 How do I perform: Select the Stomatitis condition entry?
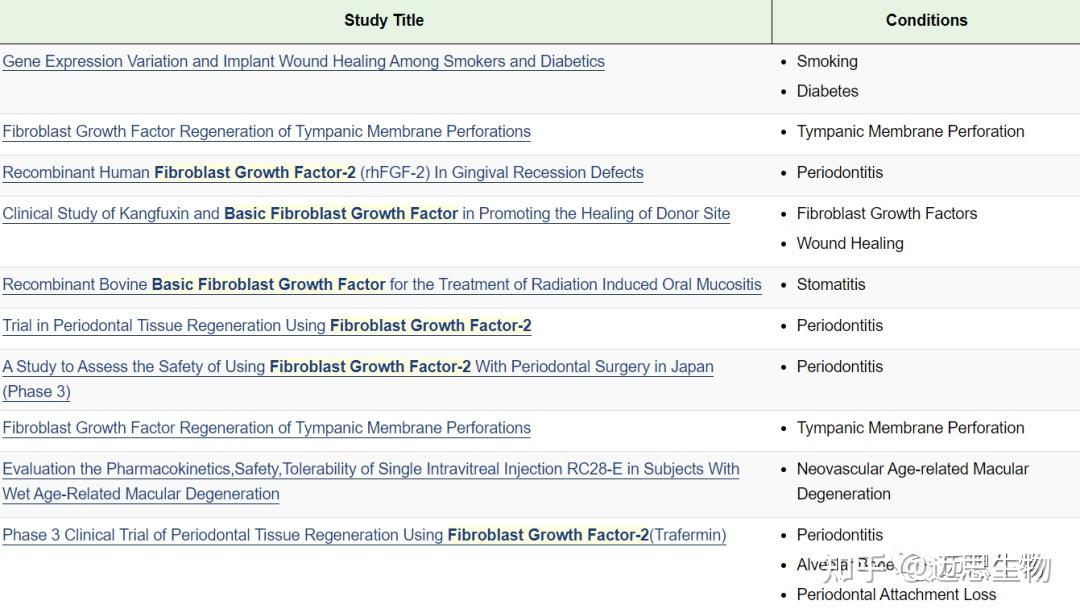coord(831,284)
